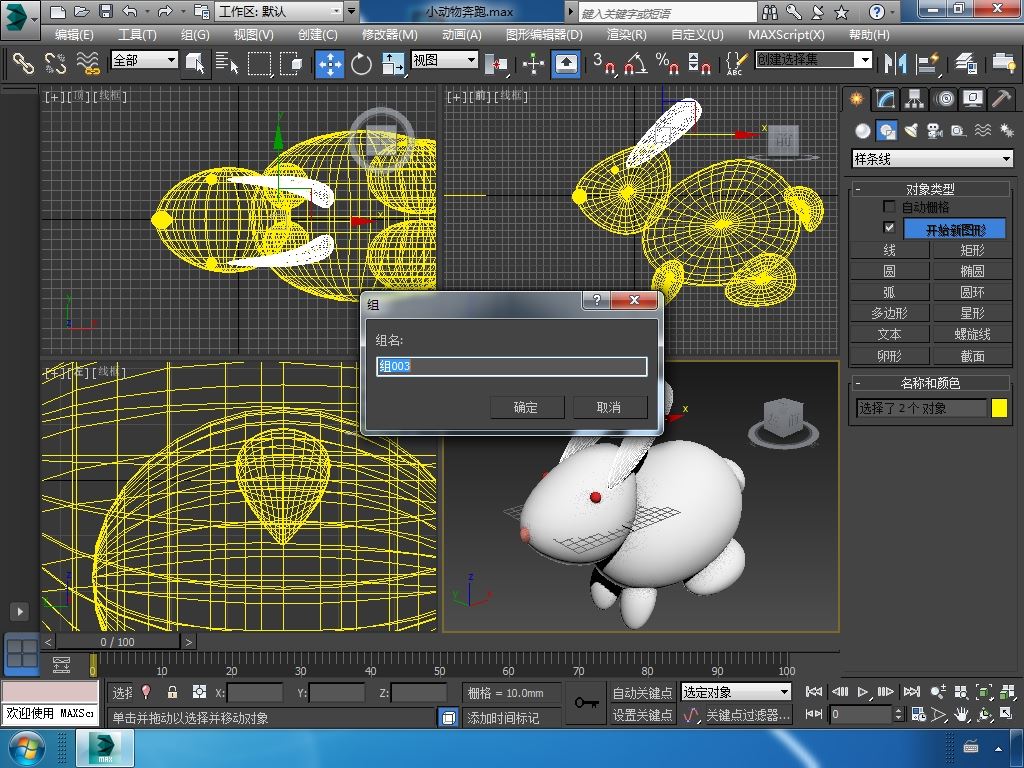The width and height of the screenshot is (1024, 768).
Task: Click the Set Keys large key icon
Action: [586, 703]
